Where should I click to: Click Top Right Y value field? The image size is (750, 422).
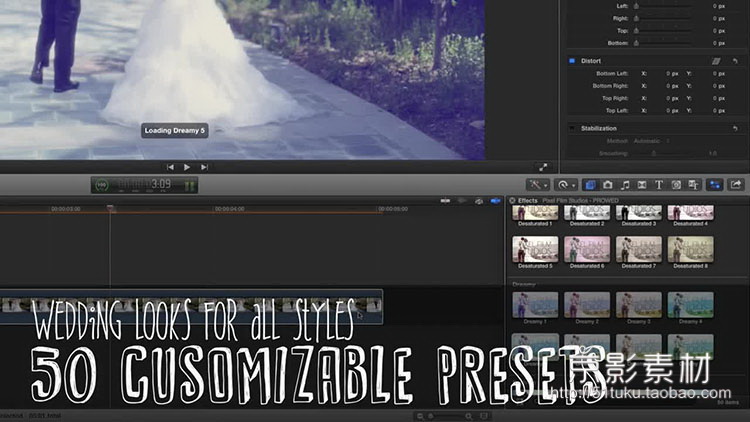[x=718, y=98]
